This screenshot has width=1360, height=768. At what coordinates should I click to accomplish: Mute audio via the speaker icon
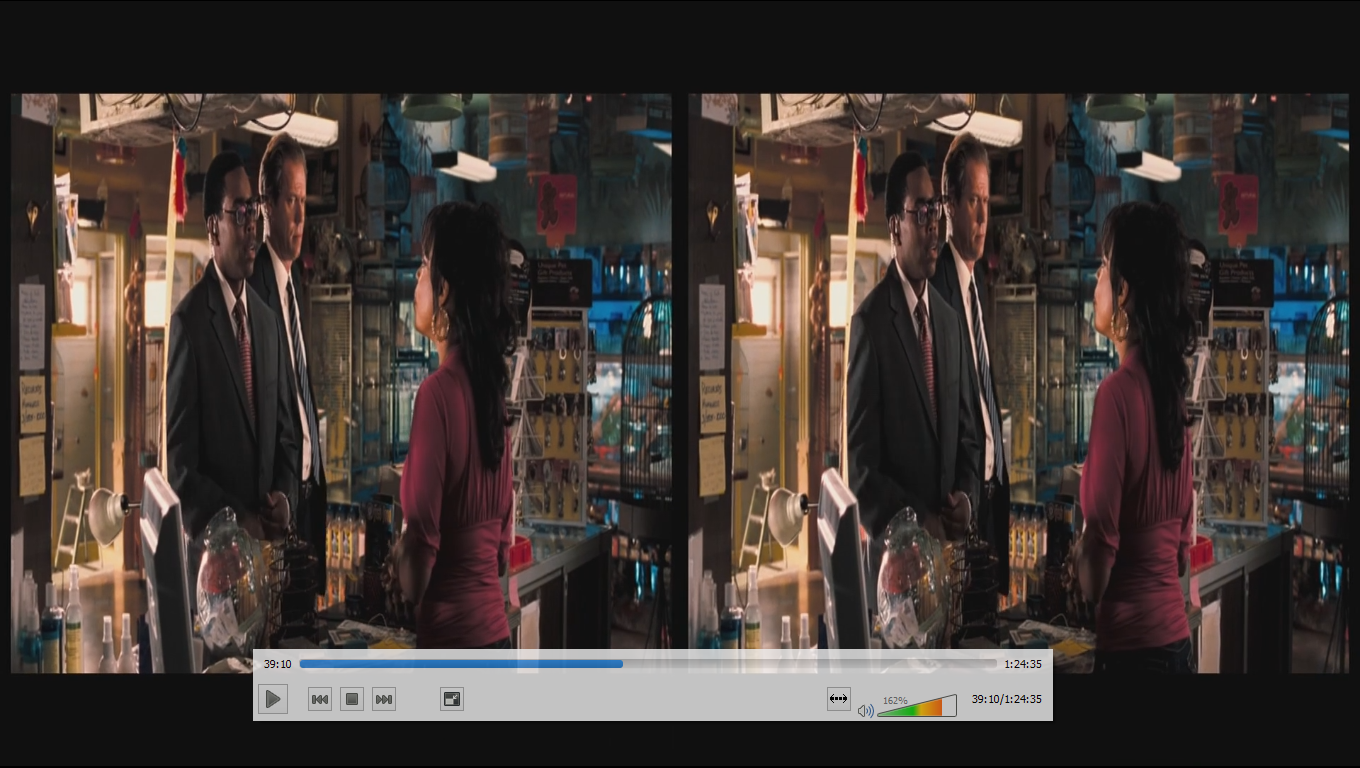click(865, 710)
